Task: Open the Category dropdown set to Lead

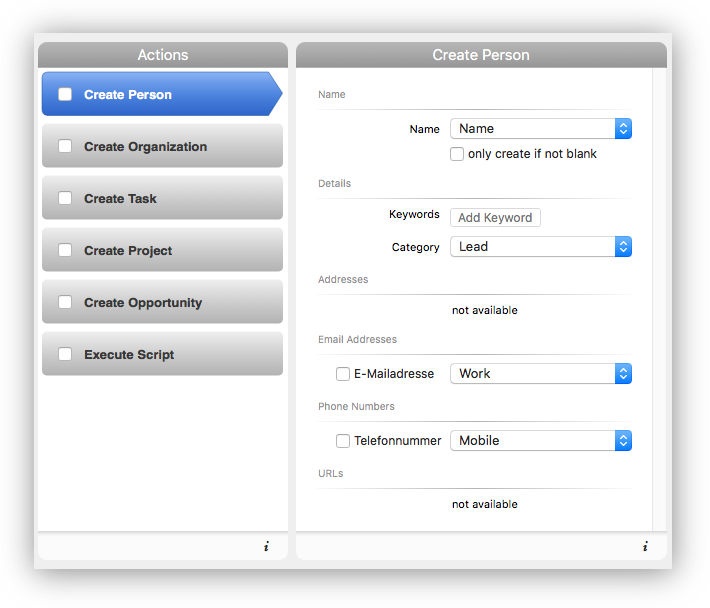Action: tap(541, 247)
